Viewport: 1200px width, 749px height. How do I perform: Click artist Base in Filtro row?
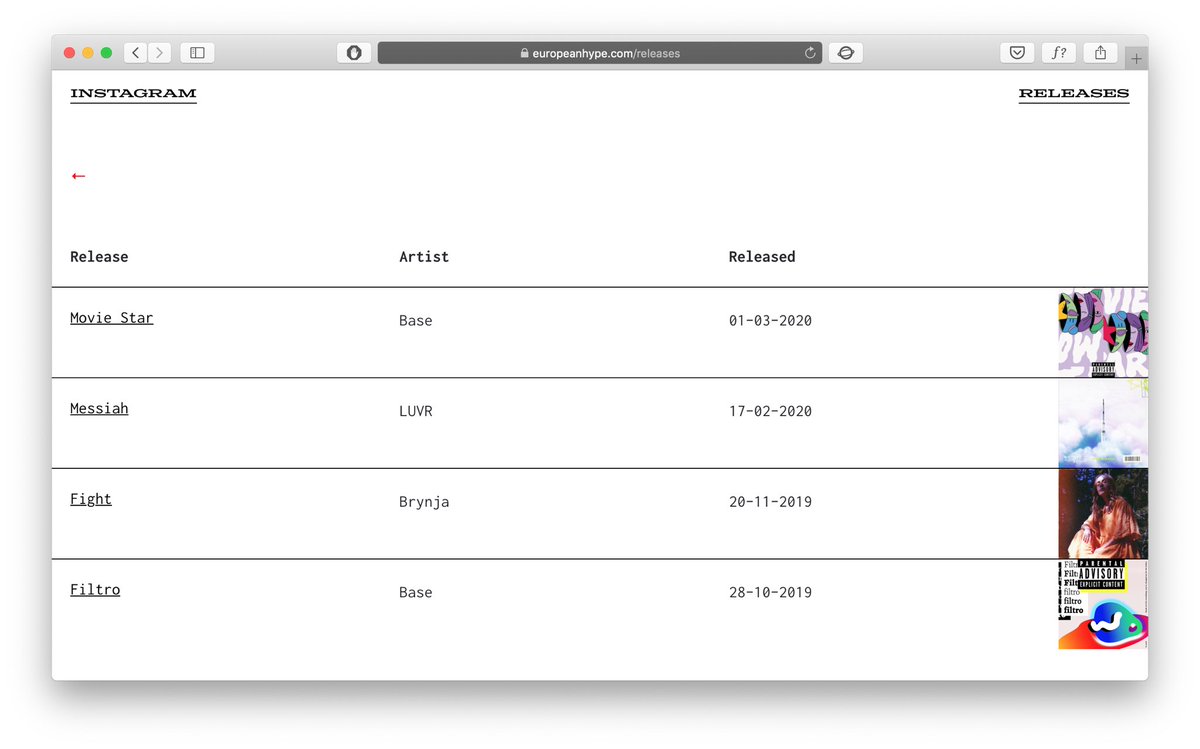point(416,592)
